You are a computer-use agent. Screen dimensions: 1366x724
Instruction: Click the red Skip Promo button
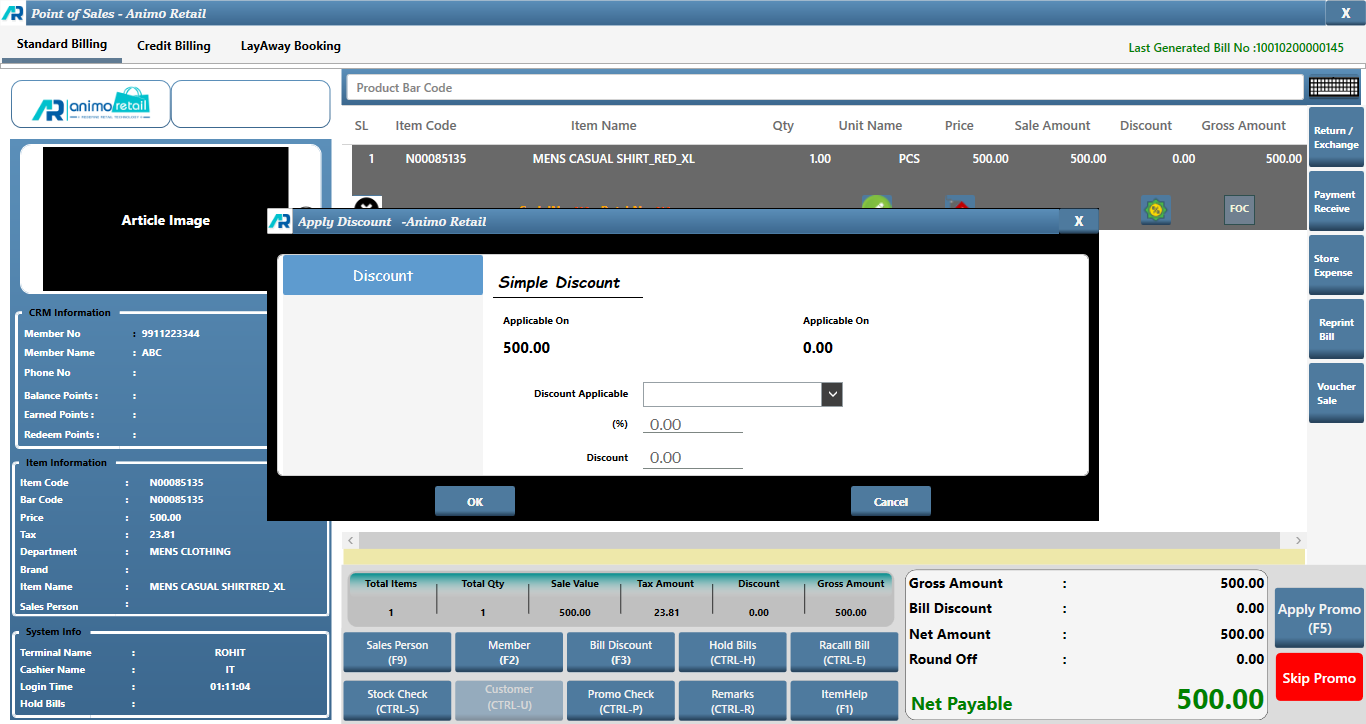pyautogui.click(x=1319, y=678)
